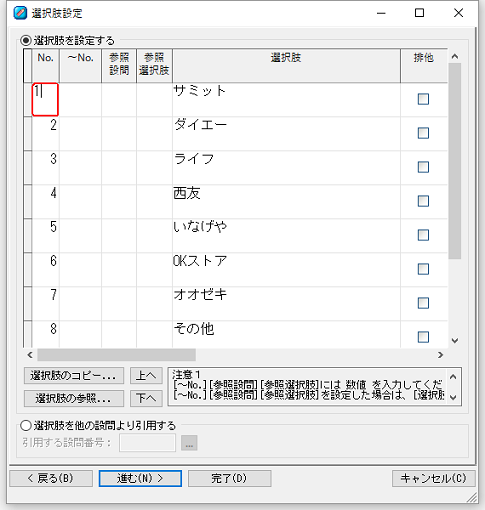
Task: Check the 排他 box for サミット
Action: 423,99
